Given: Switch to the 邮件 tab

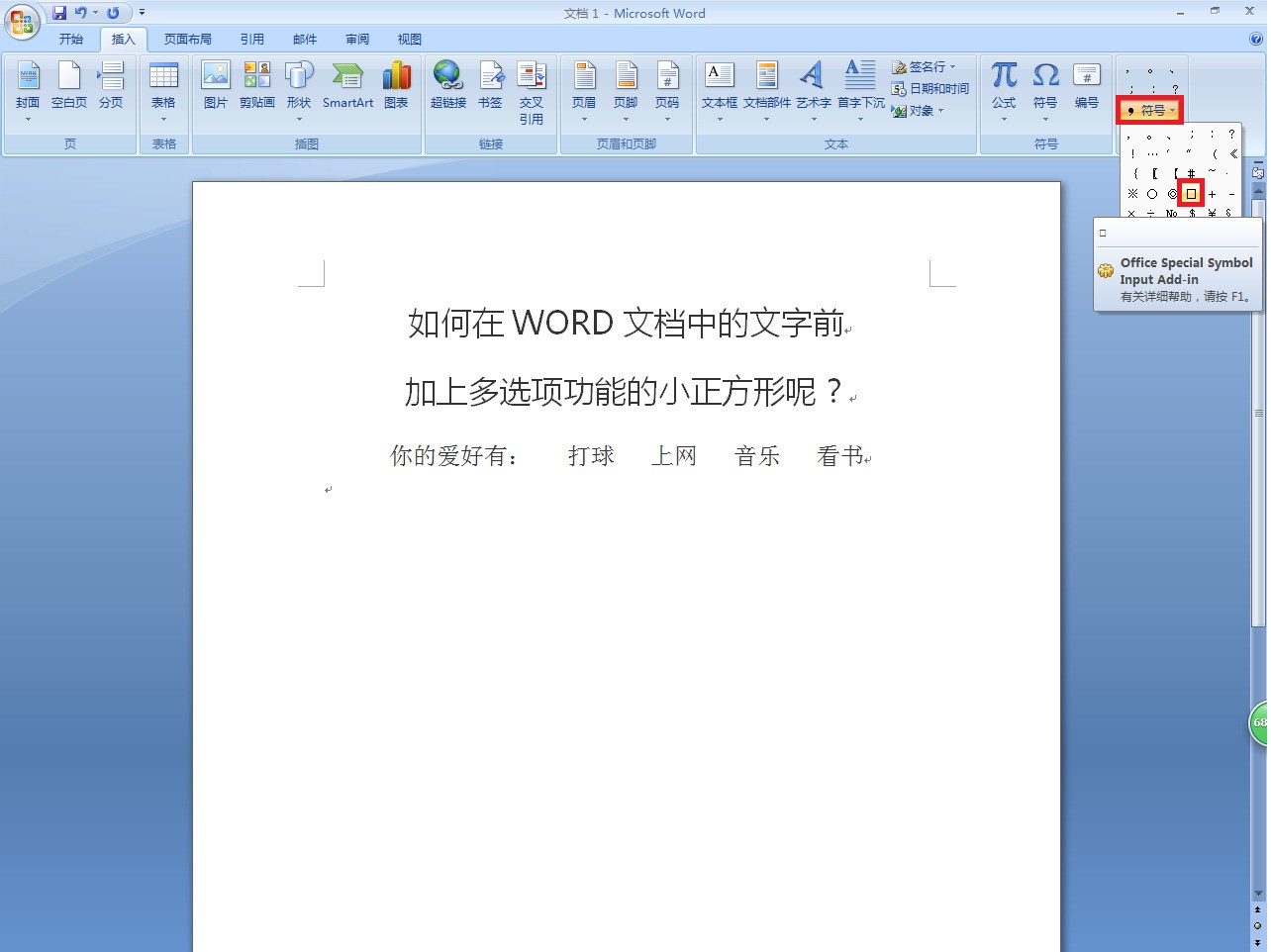Looking at the screenshot, I should tap(305, 40).
